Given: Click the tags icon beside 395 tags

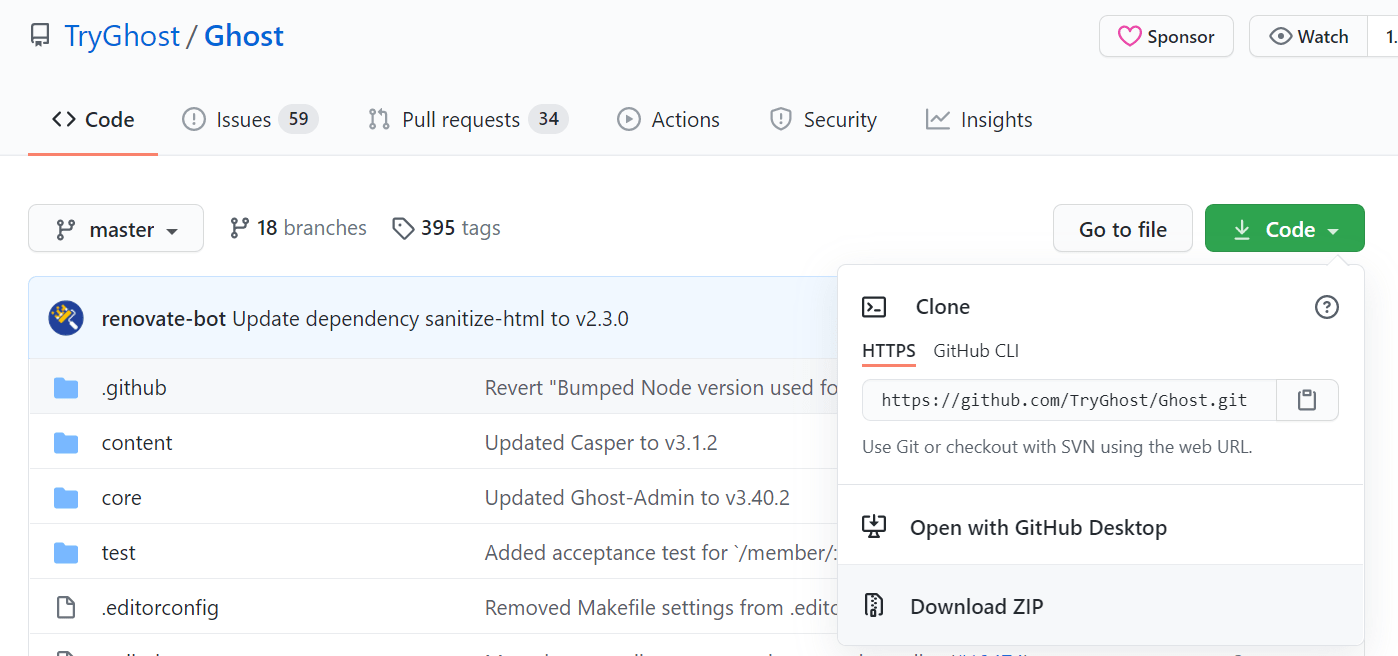Looking at the screenshot, I should pyautogui.click(x=404, y=228).
